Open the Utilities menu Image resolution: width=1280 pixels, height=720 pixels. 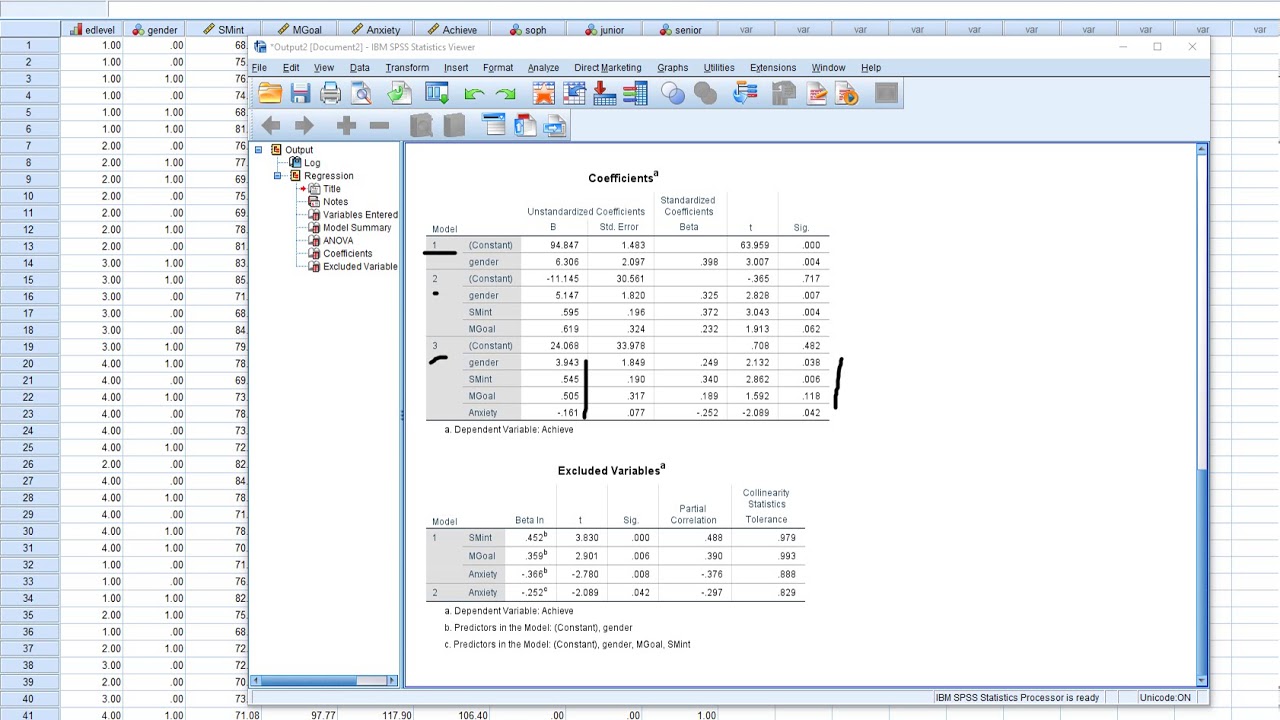(719, 68)
